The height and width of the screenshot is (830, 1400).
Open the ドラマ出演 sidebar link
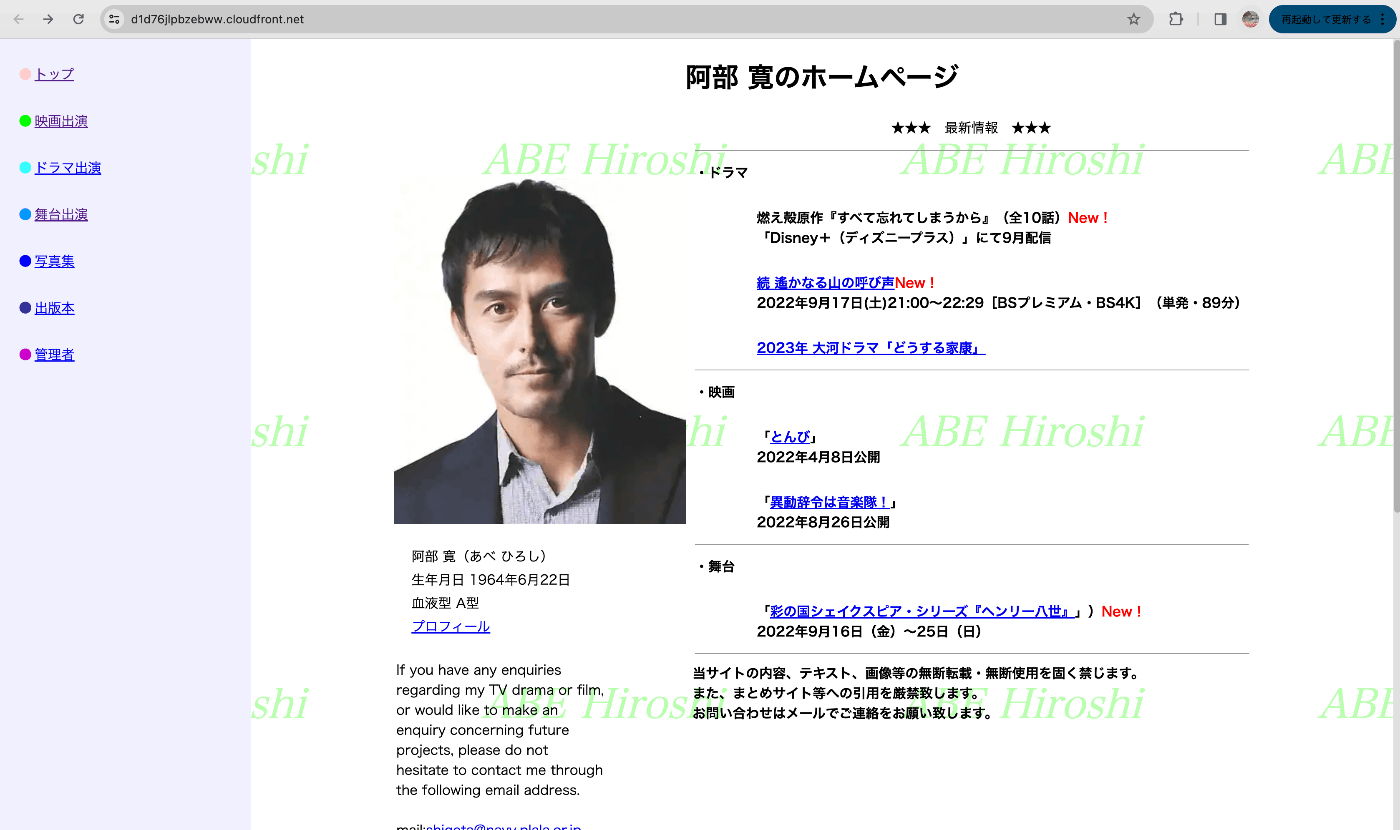pos(68,168)
